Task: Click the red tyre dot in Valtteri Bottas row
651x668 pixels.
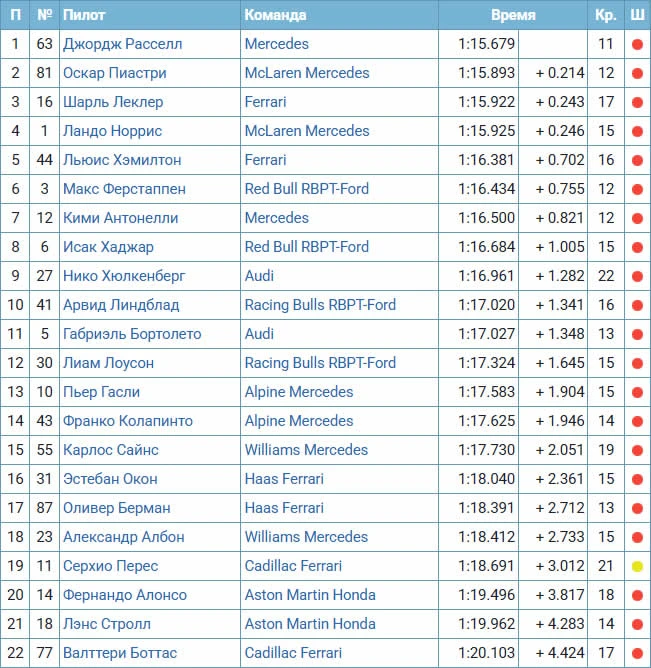Action: pos(637,653)
